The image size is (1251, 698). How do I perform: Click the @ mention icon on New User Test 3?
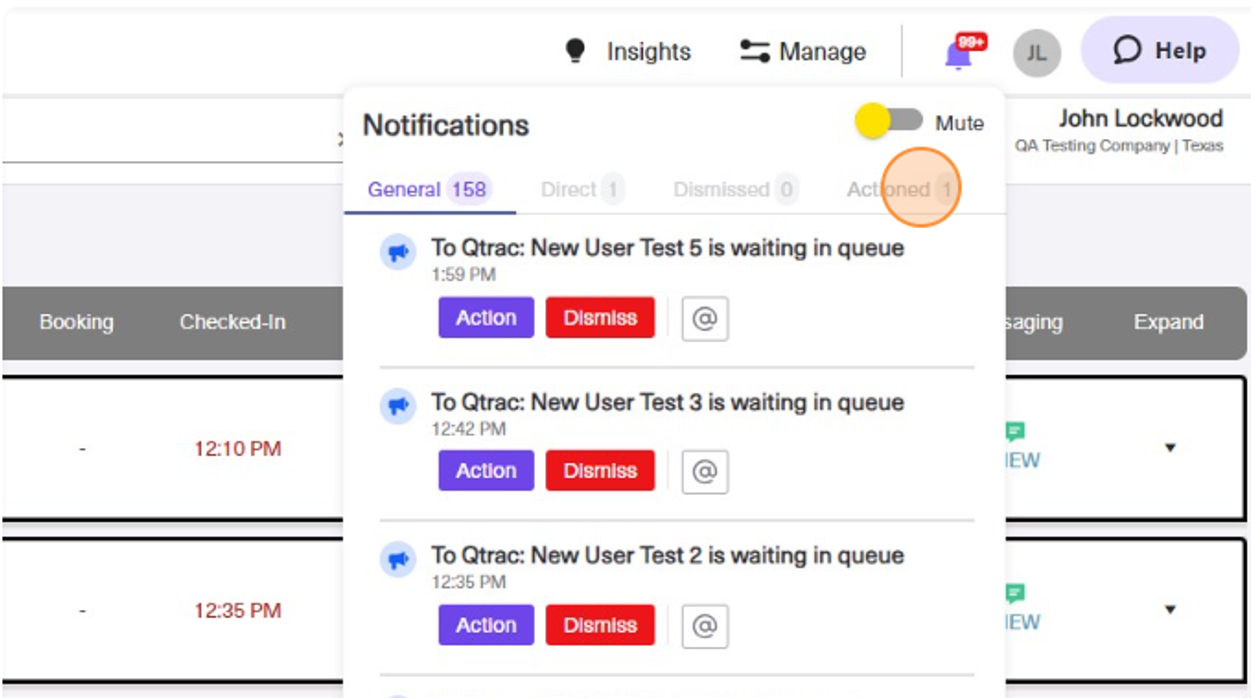pyautogui.click(x=706, y=470)
